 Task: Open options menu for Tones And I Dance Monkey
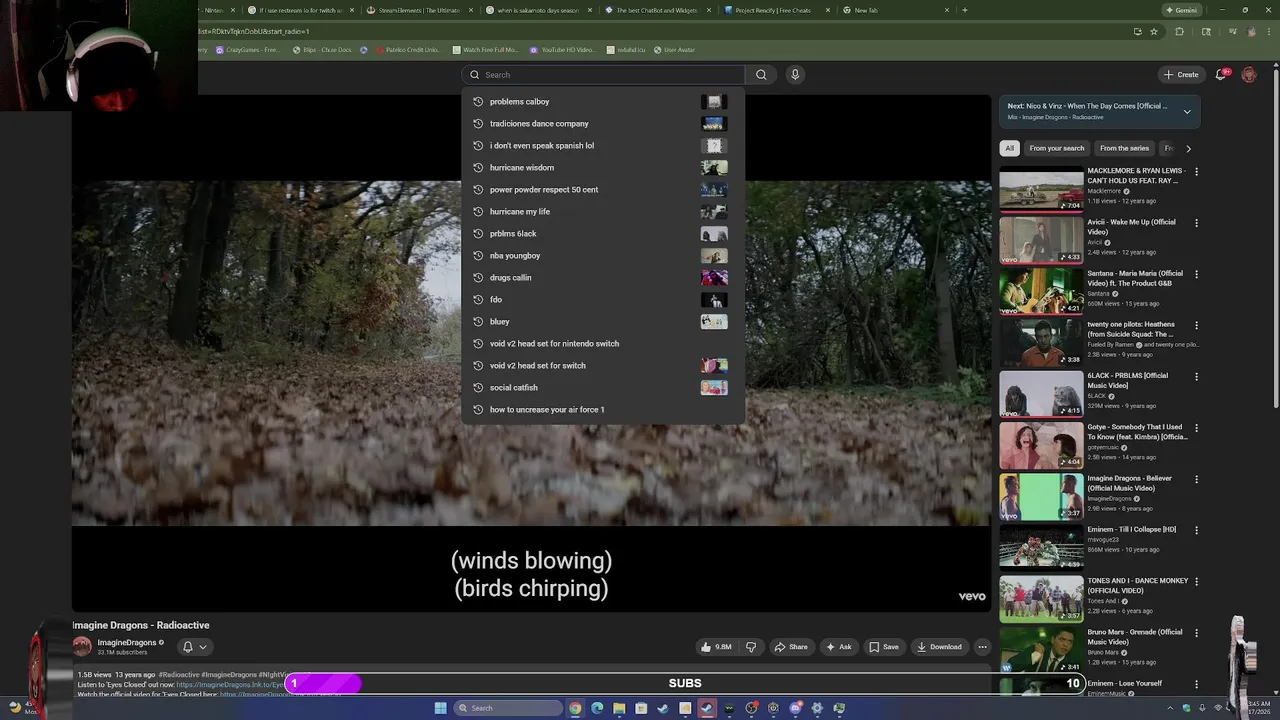tap(1196, 581)
